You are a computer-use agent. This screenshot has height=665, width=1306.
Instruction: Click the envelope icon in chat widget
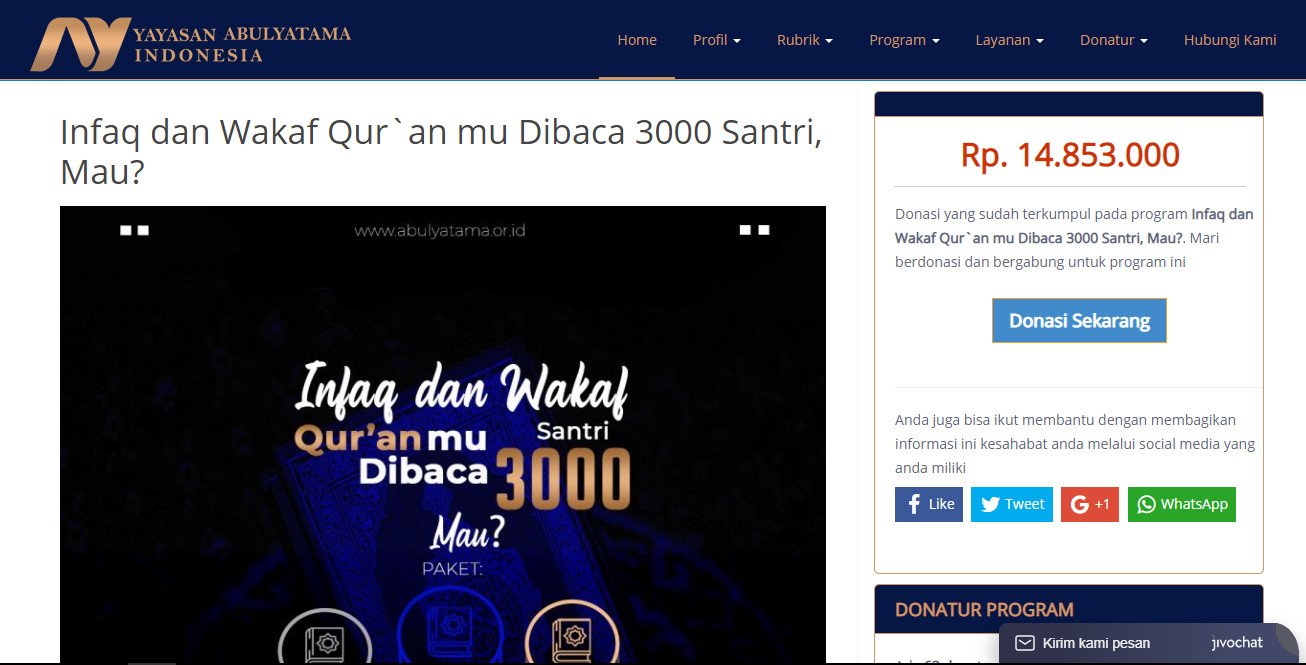(x=1024, y=643)
